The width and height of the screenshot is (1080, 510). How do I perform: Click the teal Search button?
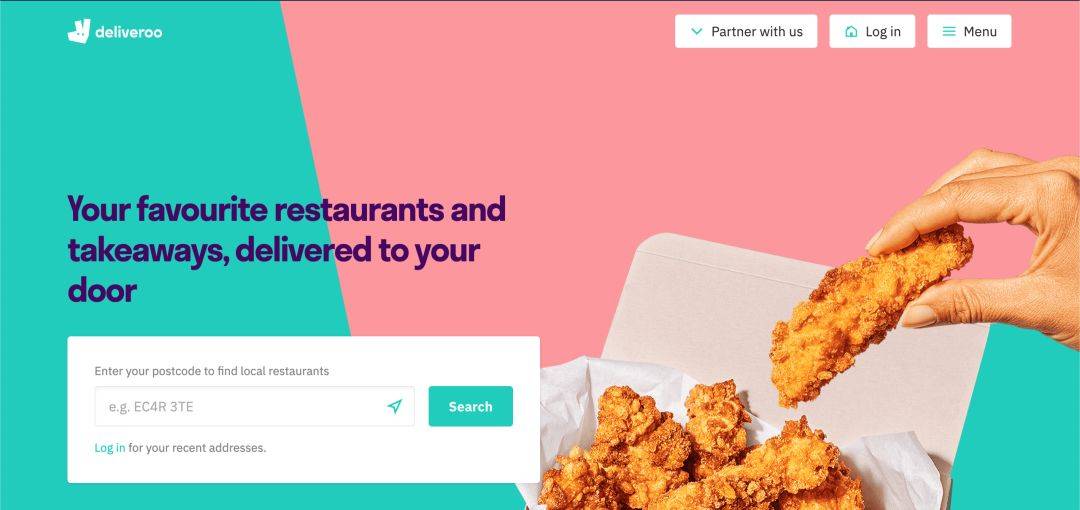[470, 407]
